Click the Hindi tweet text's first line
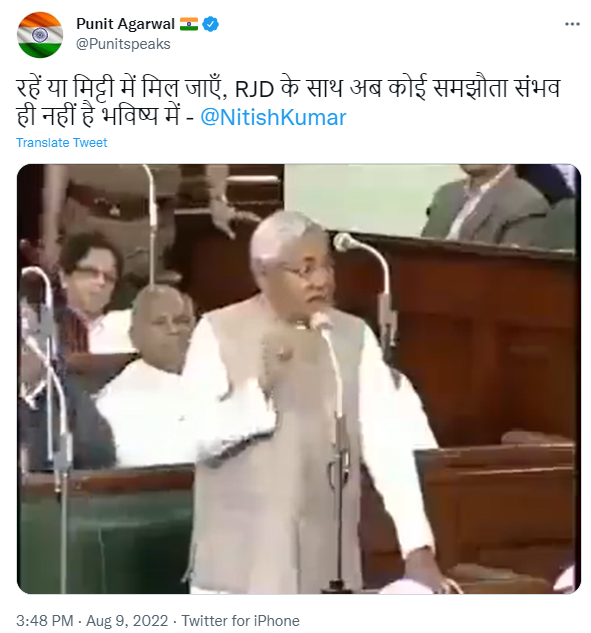The height and width of the screenshot is (633, 591). [288, 88]
